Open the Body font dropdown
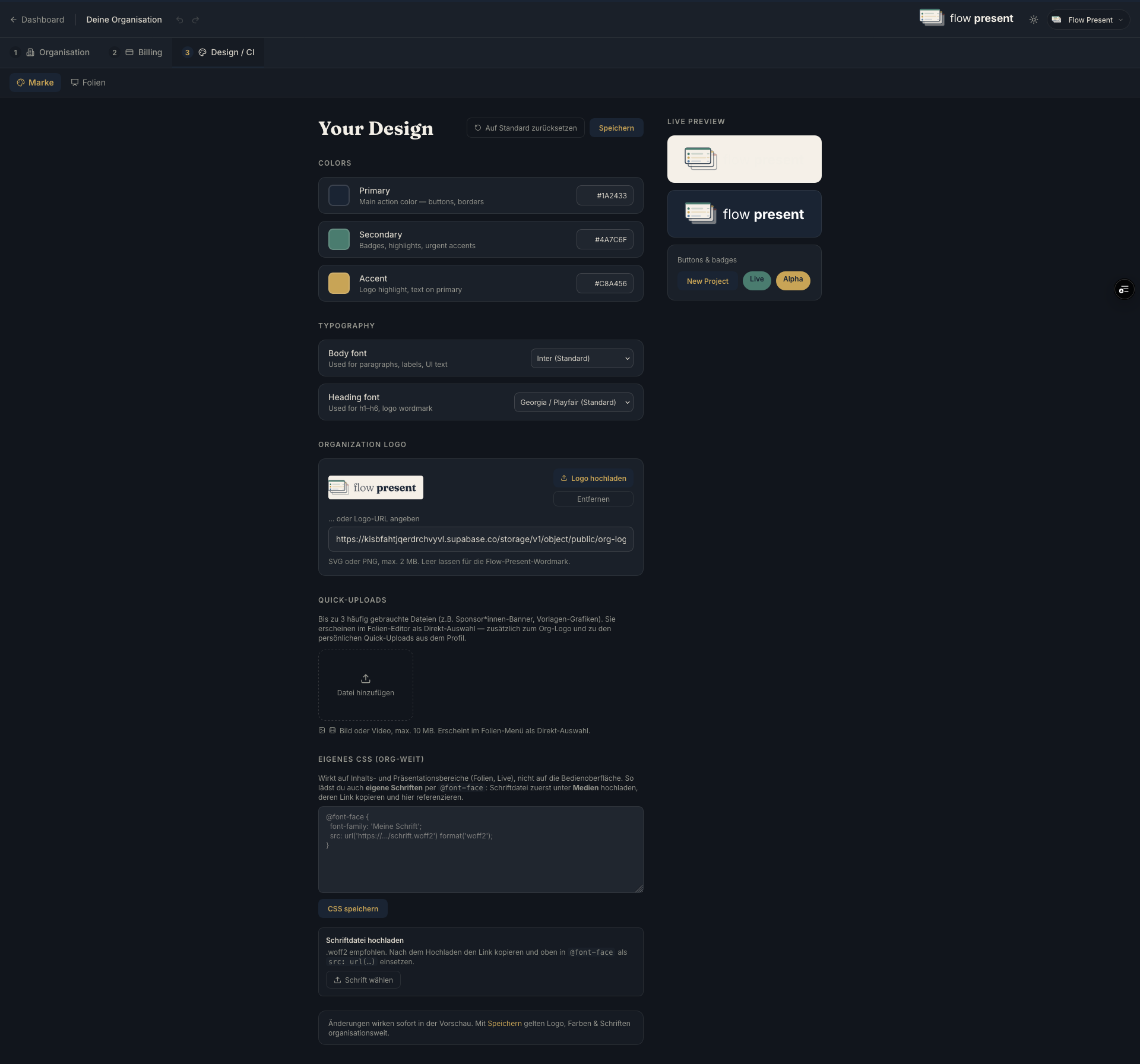 click(582, 358)
